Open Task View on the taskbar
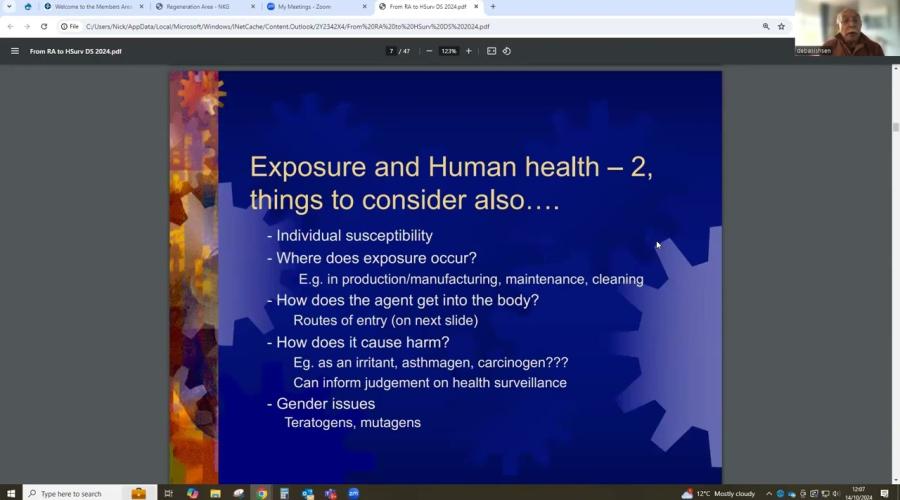The height and width of the screenshot is (500, 900). tap(168, 493)
